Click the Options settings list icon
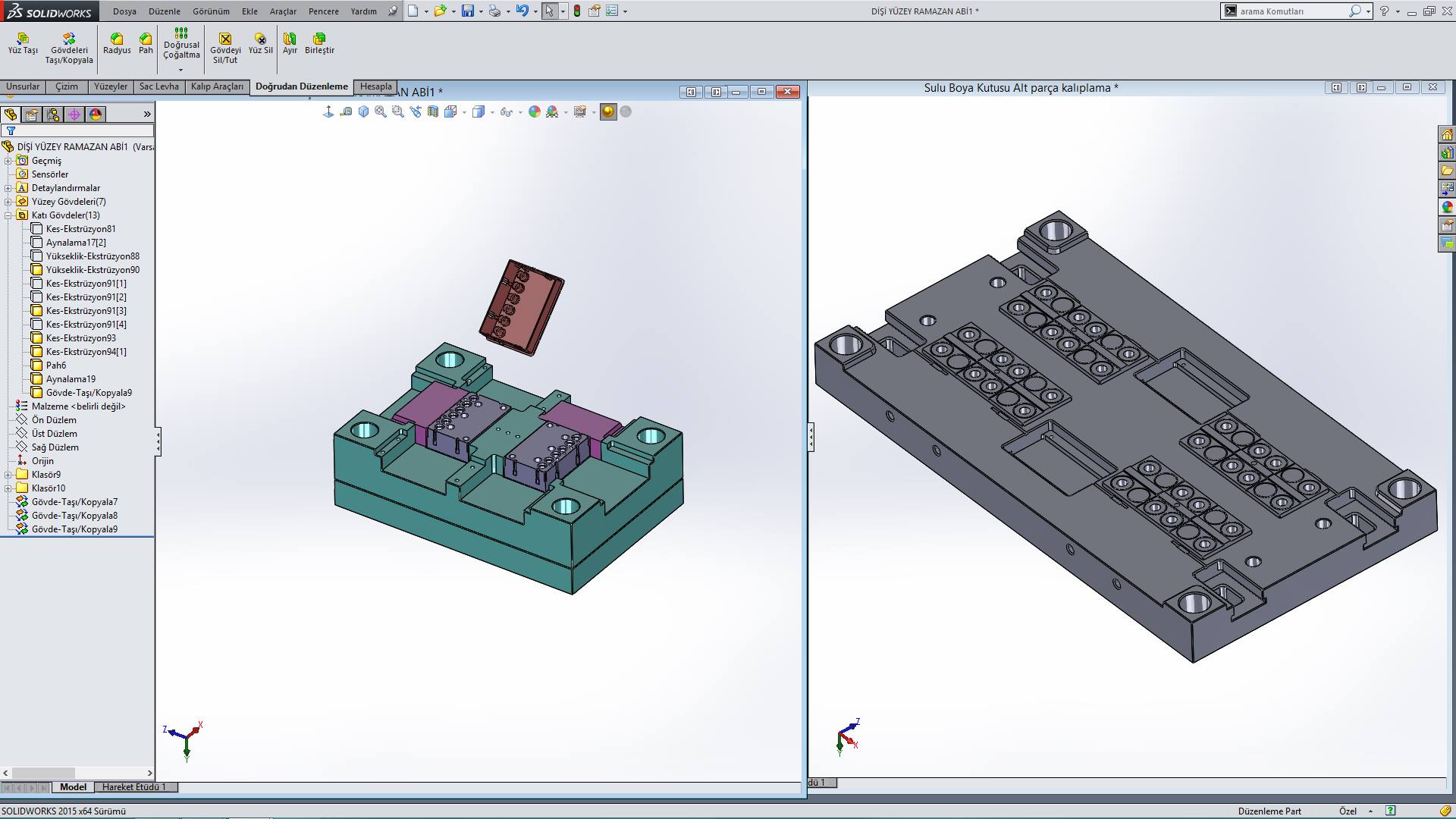 611,11
